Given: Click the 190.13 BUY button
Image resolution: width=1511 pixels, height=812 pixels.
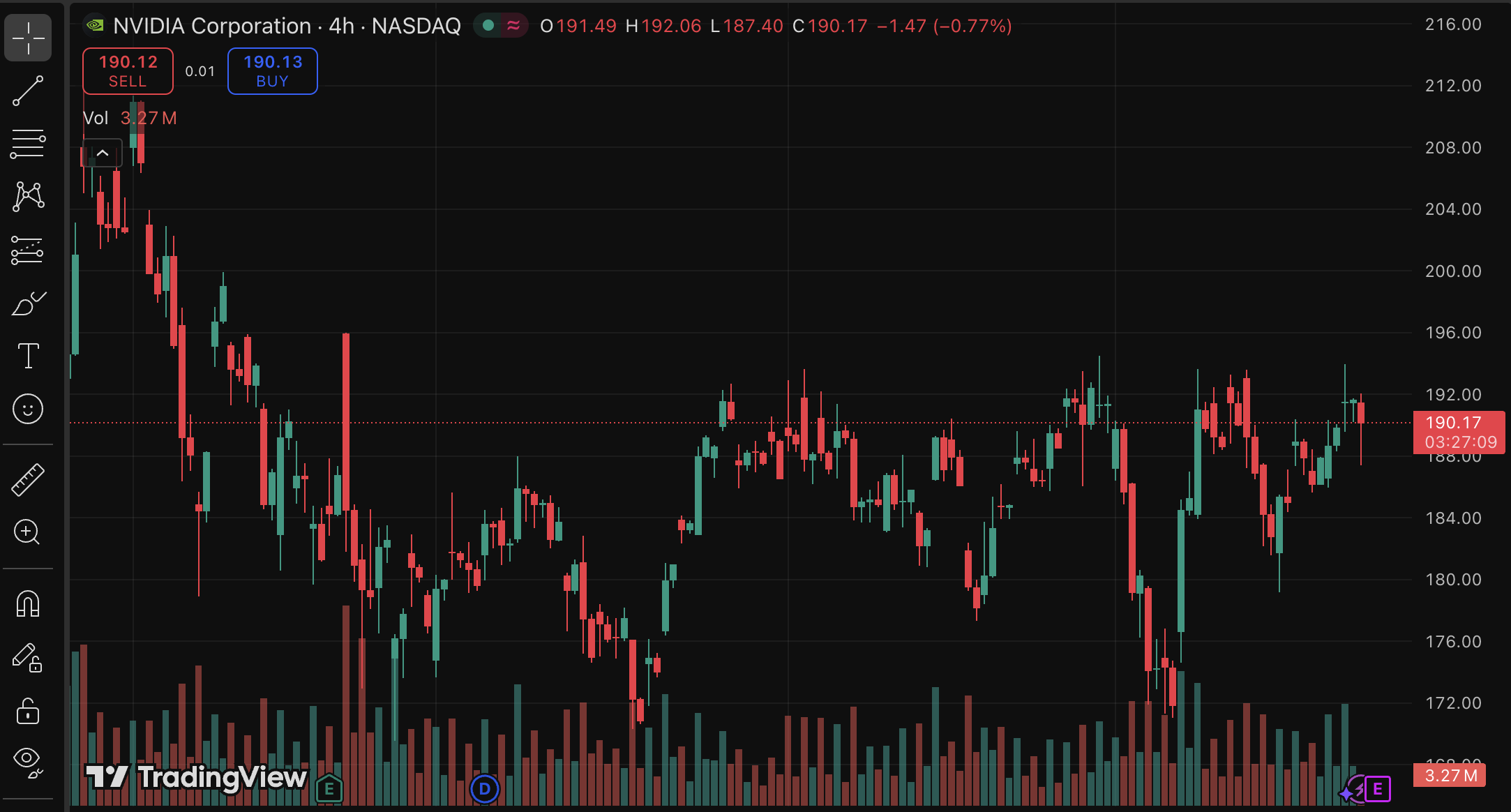Looking at the screenshot, I should pyautogui.click(x=272, y=71).
